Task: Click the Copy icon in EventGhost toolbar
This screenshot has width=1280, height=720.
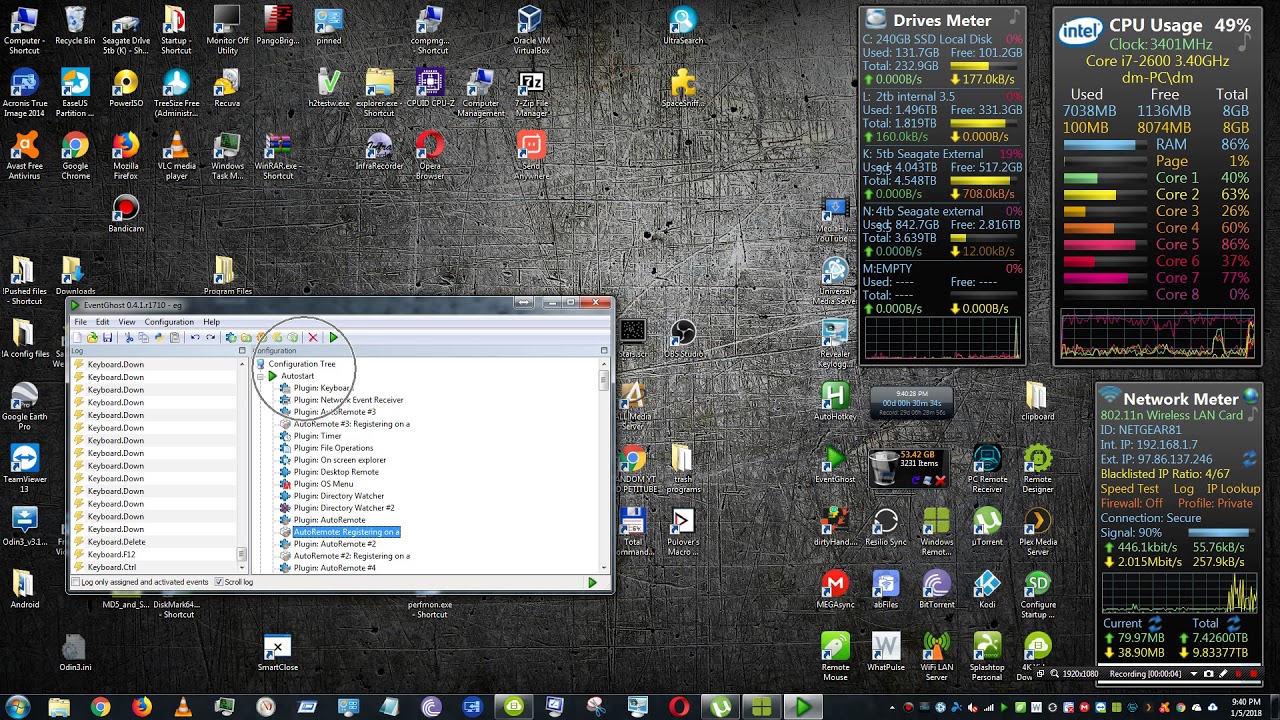Action: 143,338
